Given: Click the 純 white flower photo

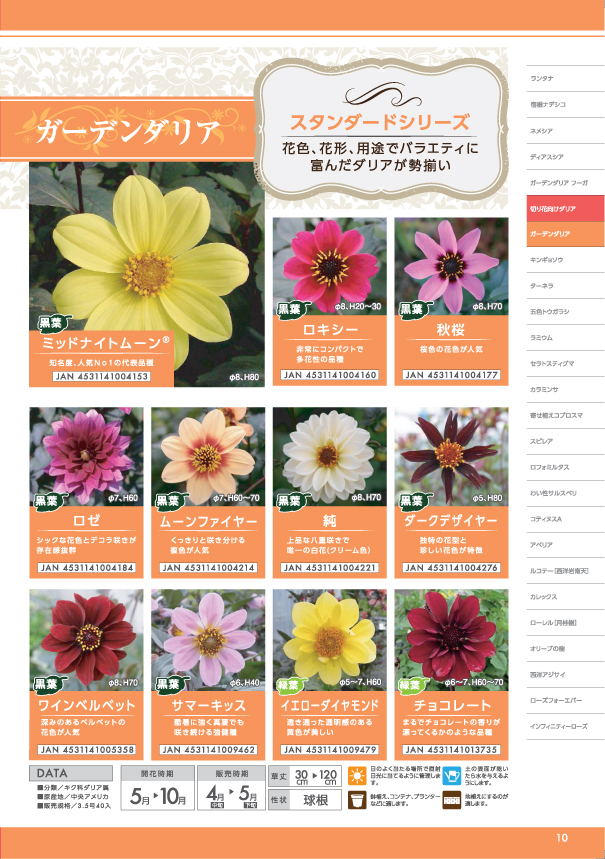Looking at the screenshot, I should point(330,456).
